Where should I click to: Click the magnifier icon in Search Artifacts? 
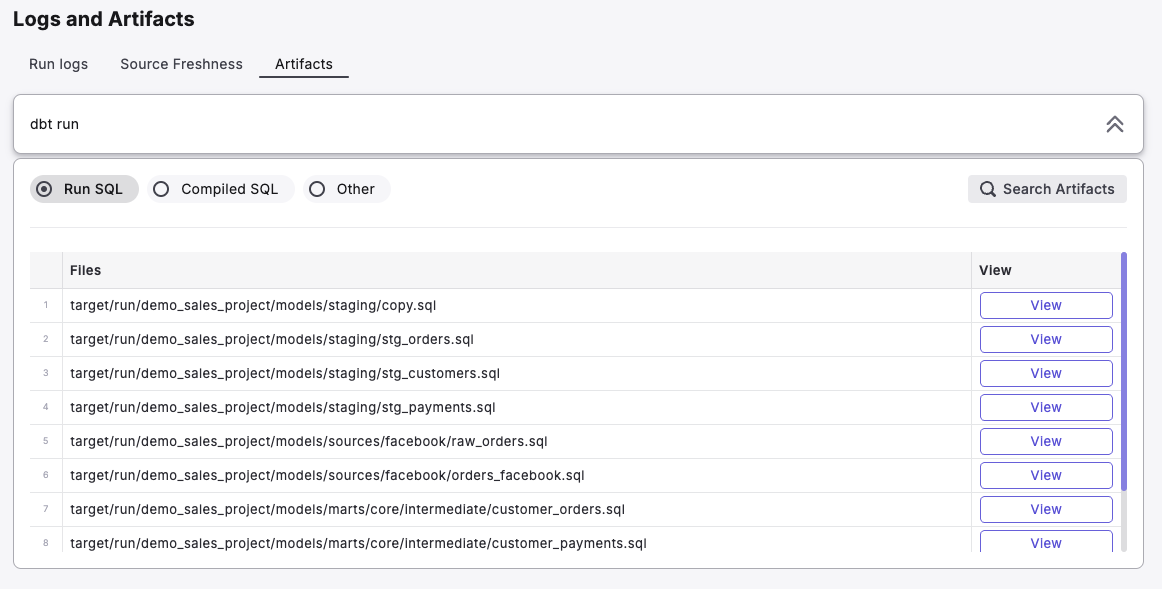(x=987, y=189)
